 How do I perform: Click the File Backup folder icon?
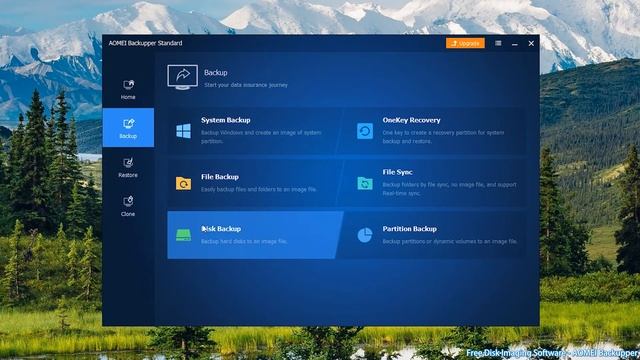pos(184,183)
